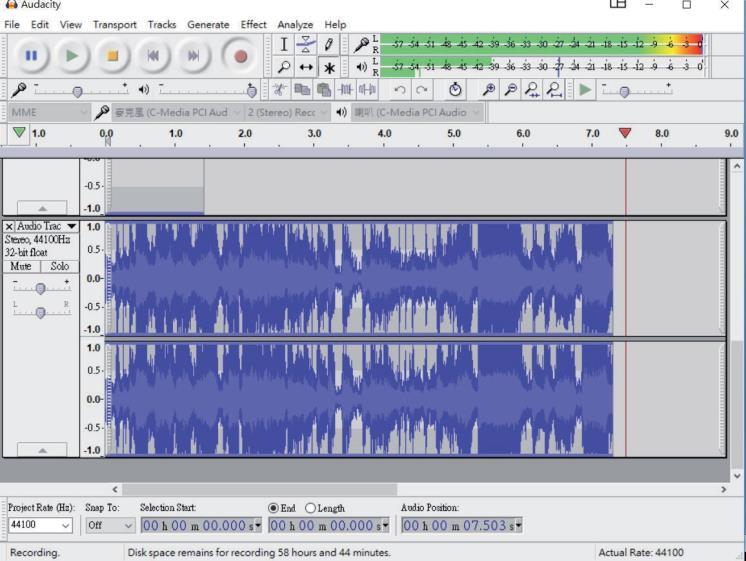Open the C-Media playback device dropdown
Screen dimensions: 746x561
tap(417, 112)
